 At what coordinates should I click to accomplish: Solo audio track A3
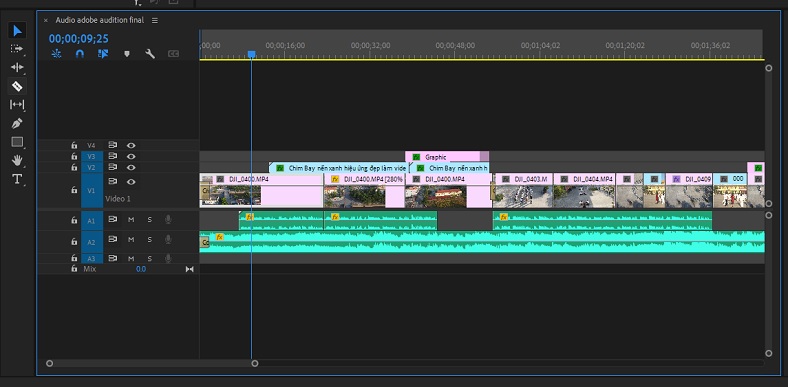coord(149,258)
